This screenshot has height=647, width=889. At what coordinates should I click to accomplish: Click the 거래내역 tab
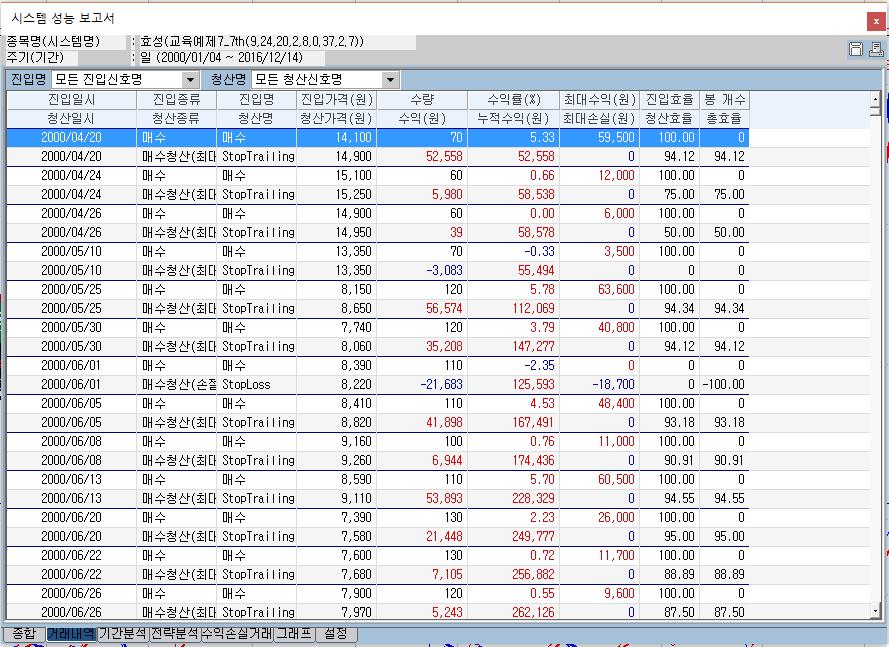[71, 633]
